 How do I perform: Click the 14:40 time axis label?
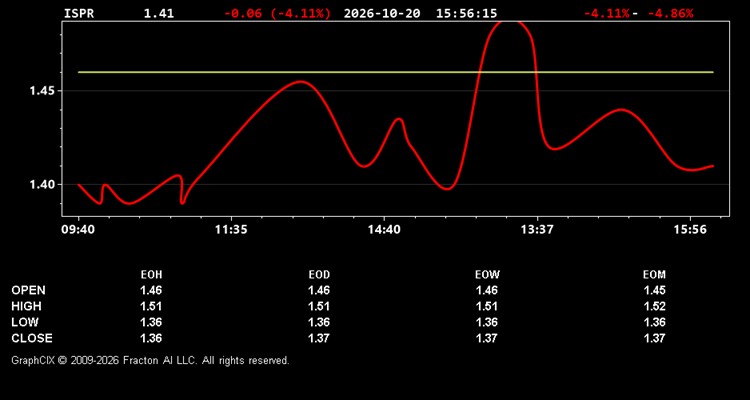pos(384,230)
